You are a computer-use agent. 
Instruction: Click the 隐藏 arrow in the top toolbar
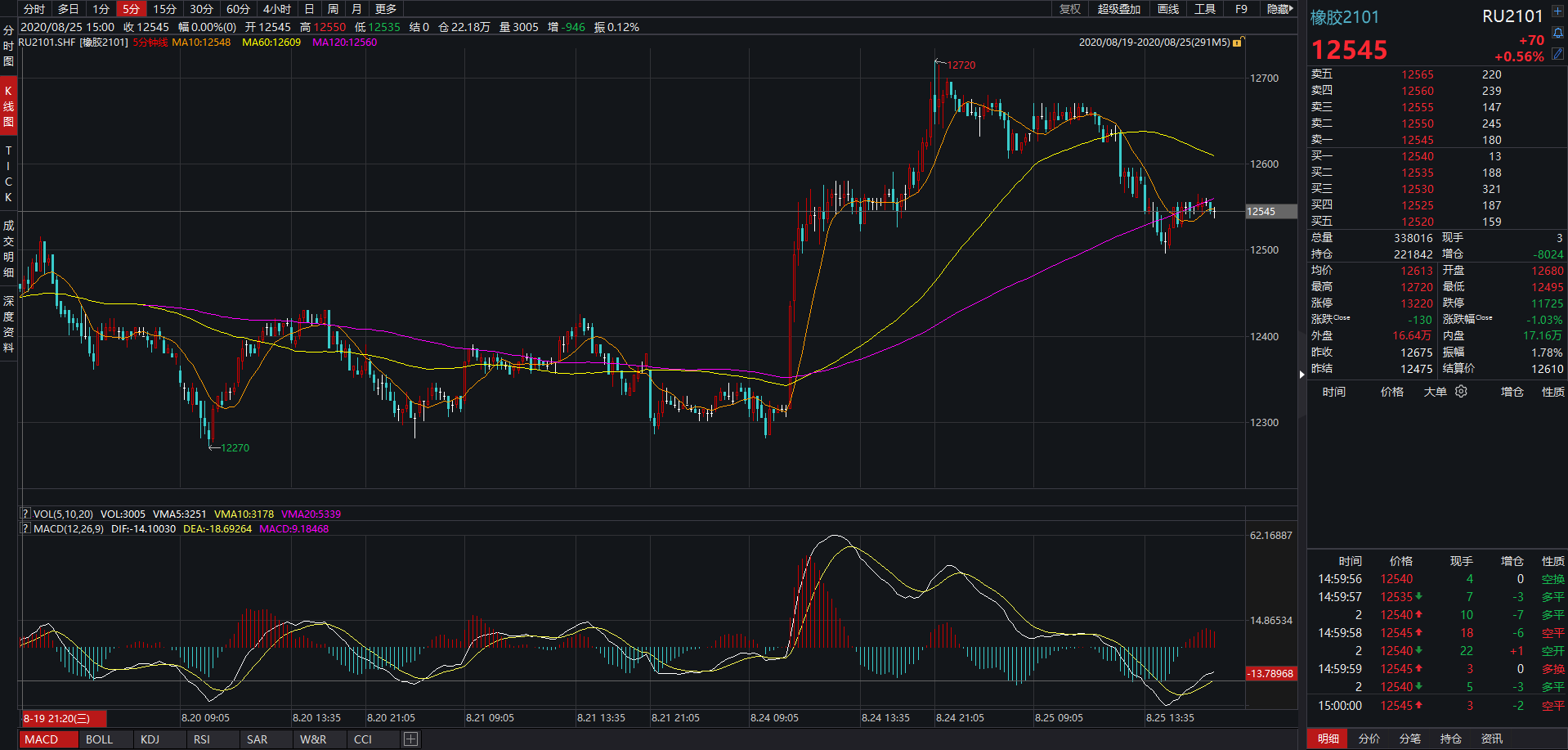click(1279, 9)
